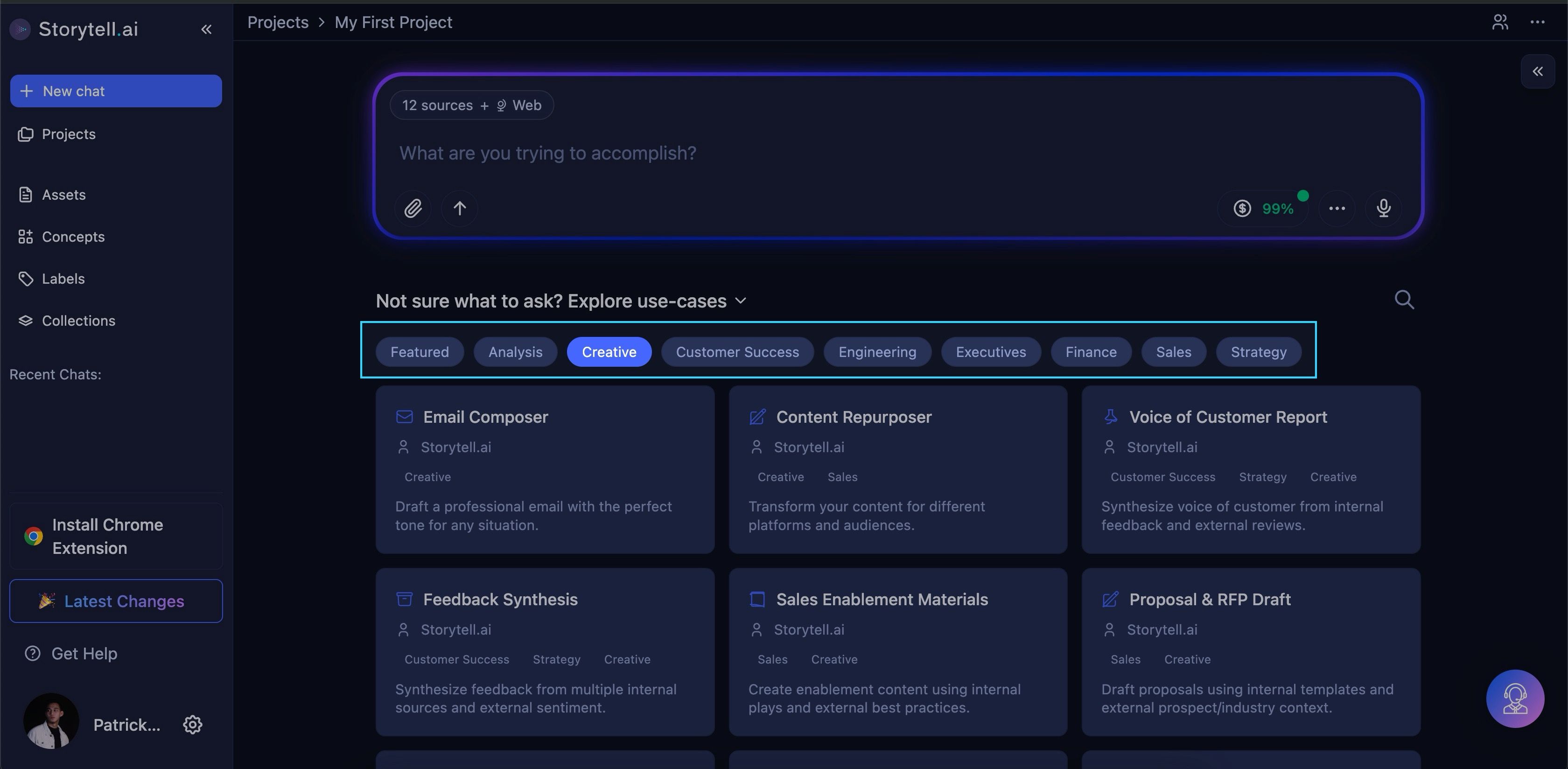Expand the right side panel chevron
The width and height of the screenshot is (1568, 769).
(1538, 71)
